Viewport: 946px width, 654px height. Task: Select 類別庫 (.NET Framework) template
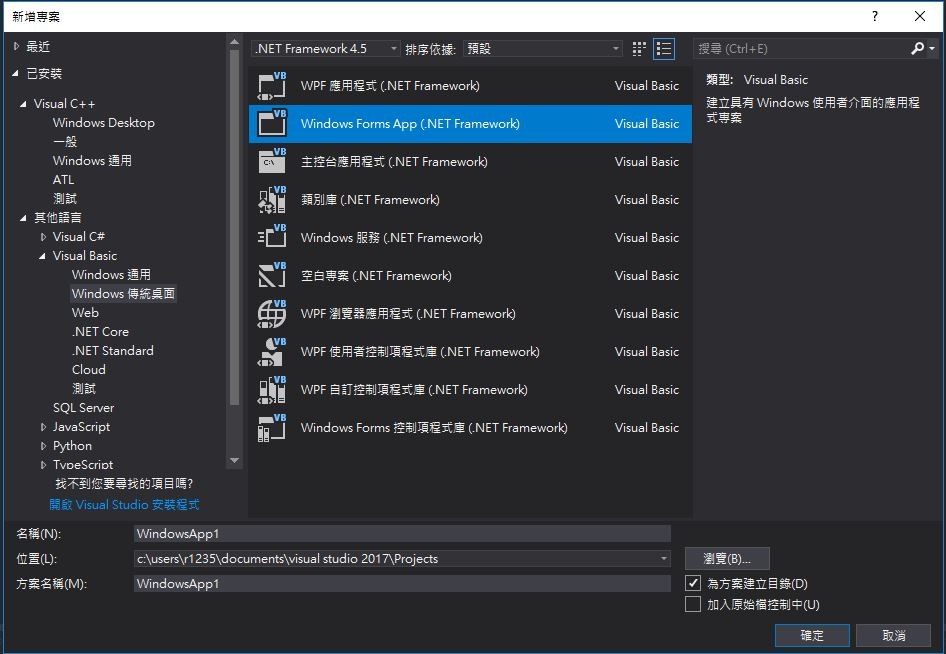pyautogui.click(x=470, y=200)
